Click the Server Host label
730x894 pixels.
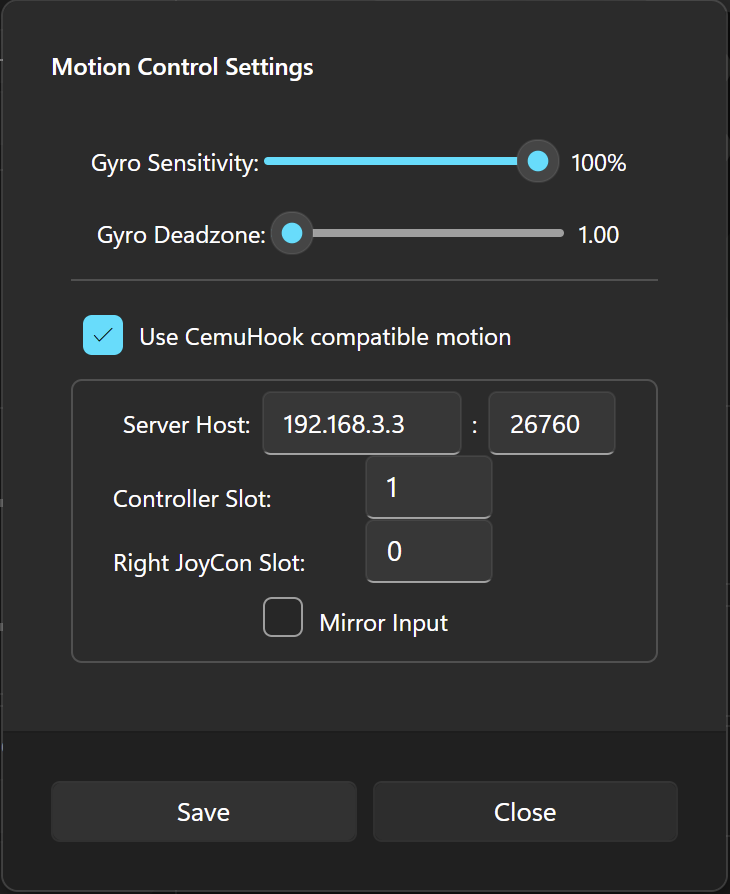coord(186,425)
